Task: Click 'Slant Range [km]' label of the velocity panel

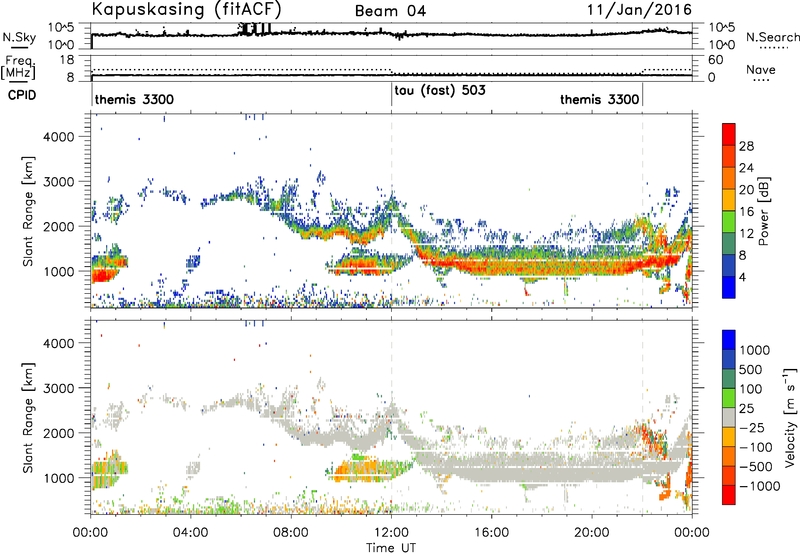Action: (28, 417)
